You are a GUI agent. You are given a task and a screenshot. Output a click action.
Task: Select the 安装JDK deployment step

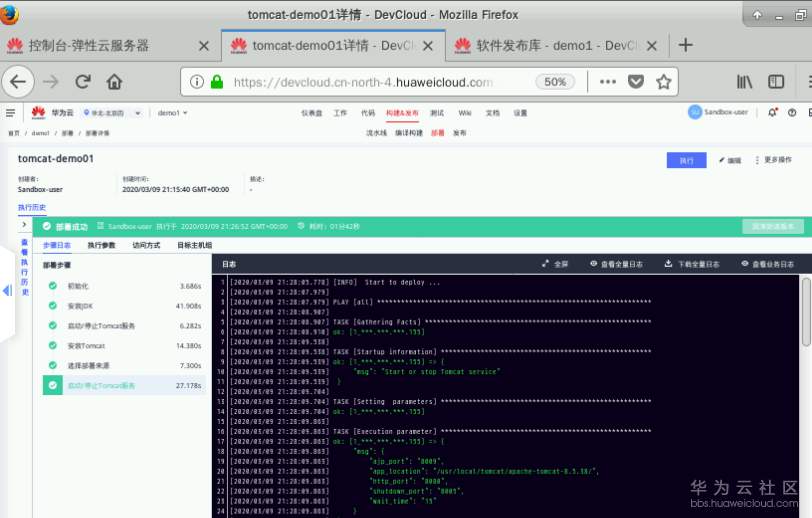(124, 306)
